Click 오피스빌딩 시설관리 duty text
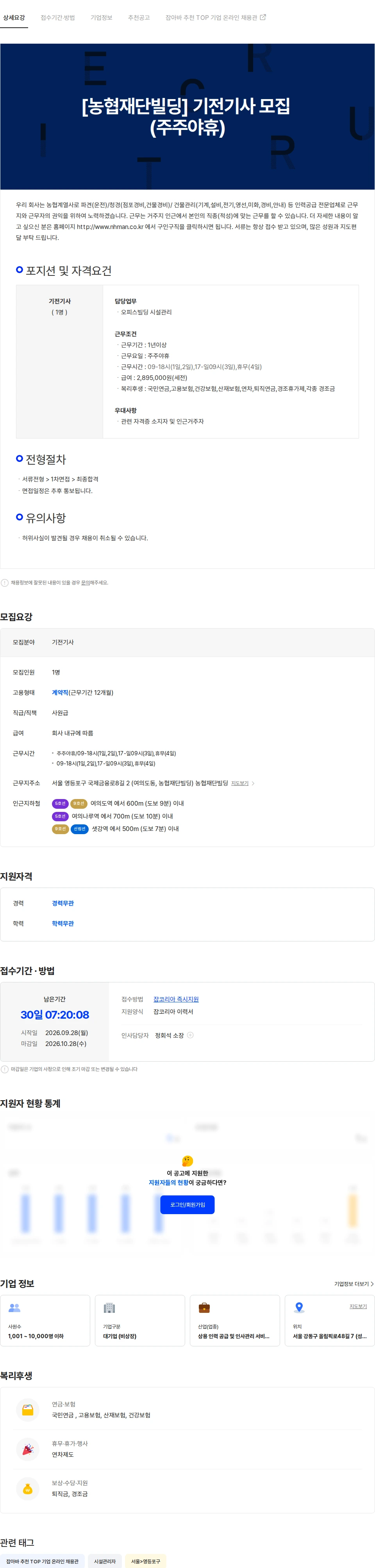Viewport: 375px width, 1568px height. (146, 312)
